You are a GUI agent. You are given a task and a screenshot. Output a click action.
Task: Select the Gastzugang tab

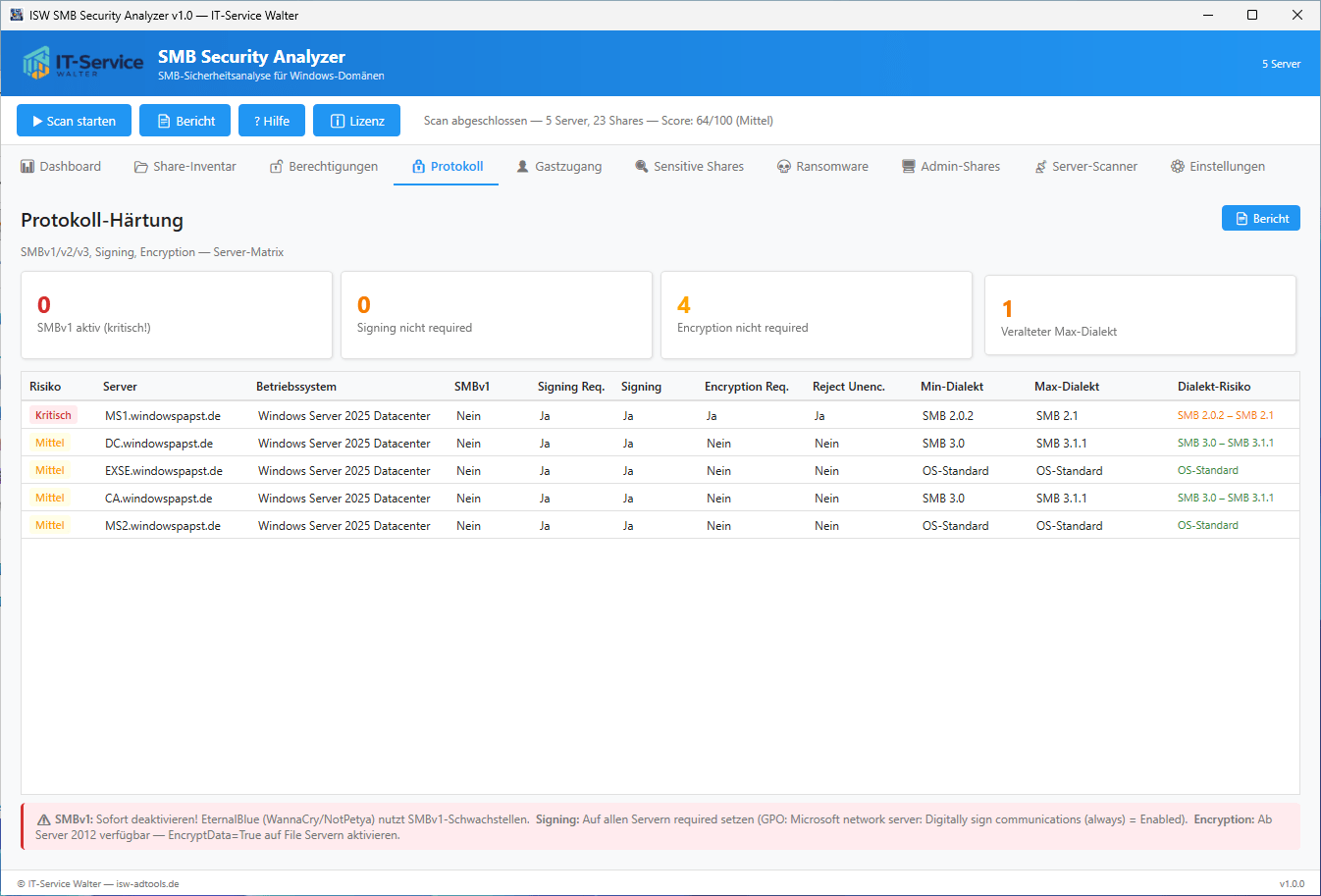pyautogui.click(x=559, y=167)
